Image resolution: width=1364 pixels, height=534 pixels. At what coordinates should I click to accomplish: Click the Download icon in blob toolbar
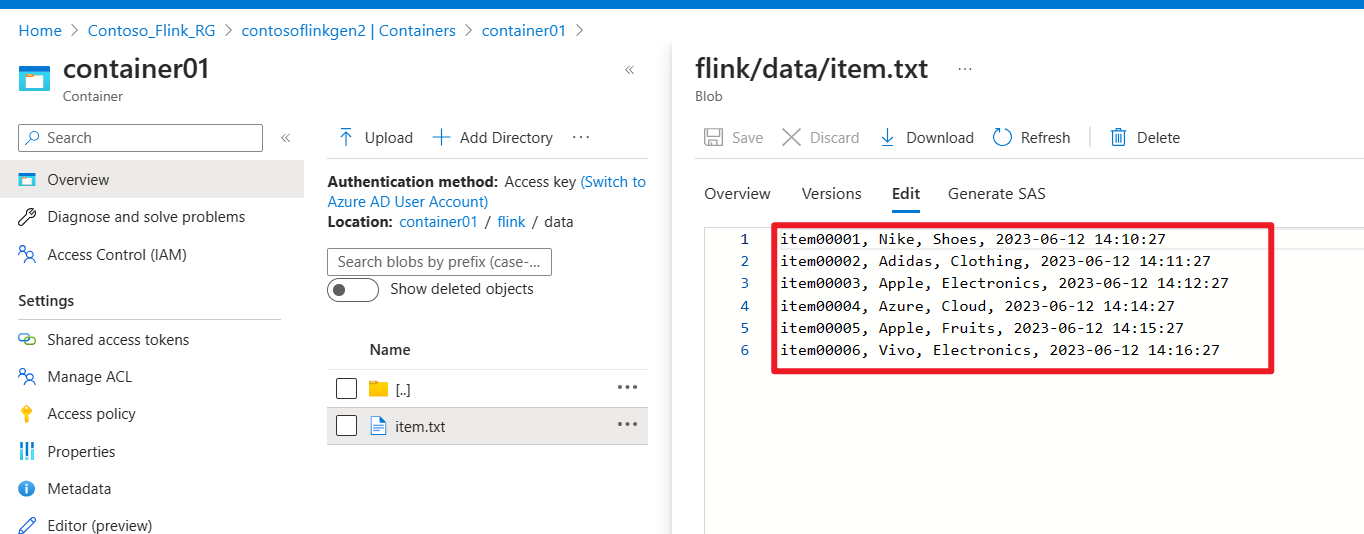point(887,138)
